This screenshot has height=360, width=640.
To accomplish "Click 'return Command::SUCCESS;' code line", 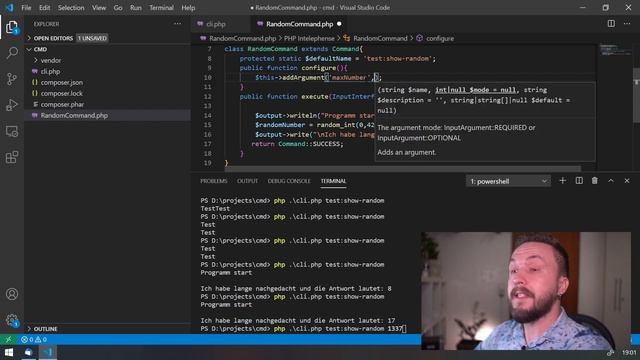I will click(x=298, y=144).
